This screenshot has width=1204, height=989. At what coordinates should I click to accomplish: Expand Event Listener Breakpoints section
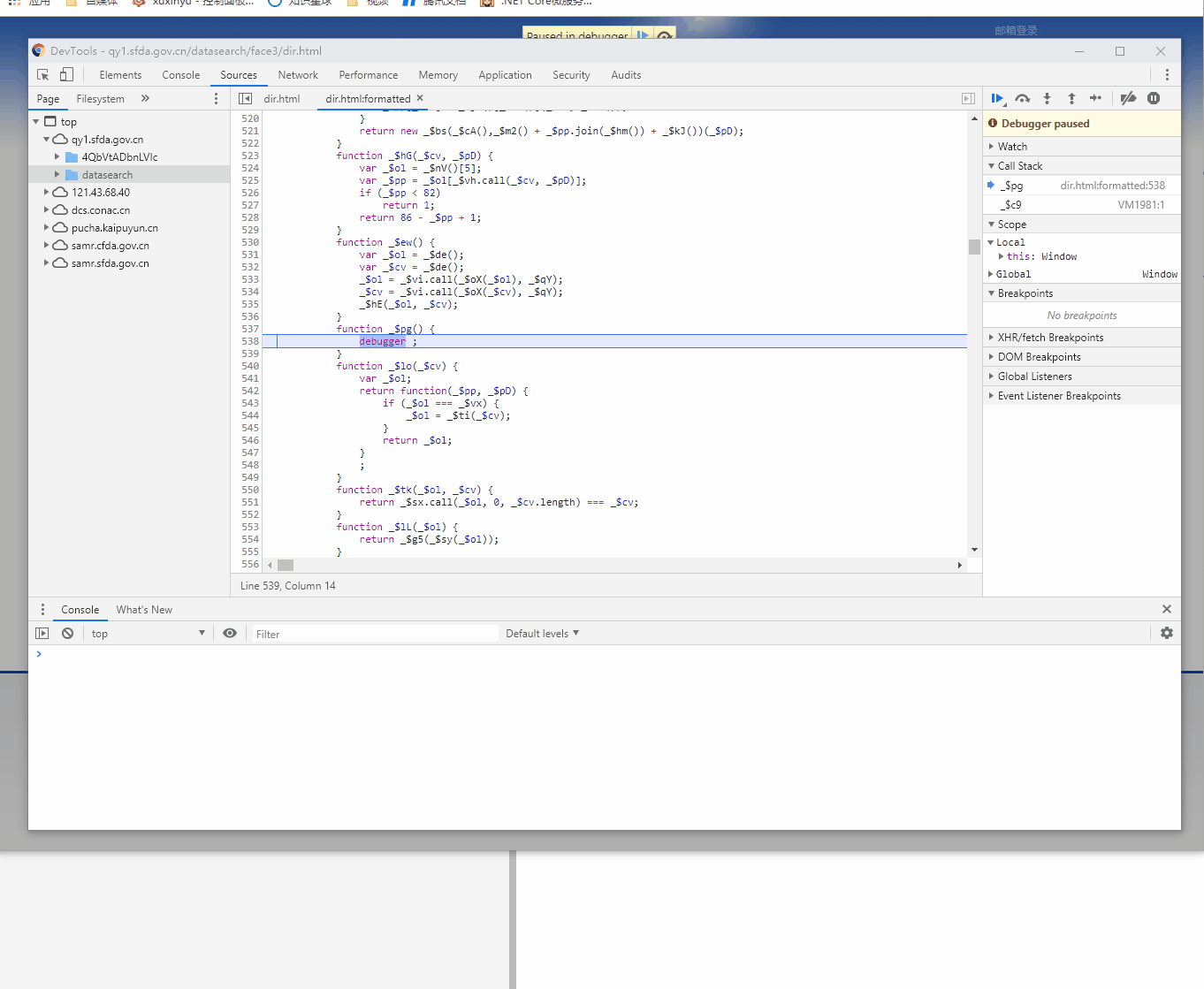[1082, 396]
